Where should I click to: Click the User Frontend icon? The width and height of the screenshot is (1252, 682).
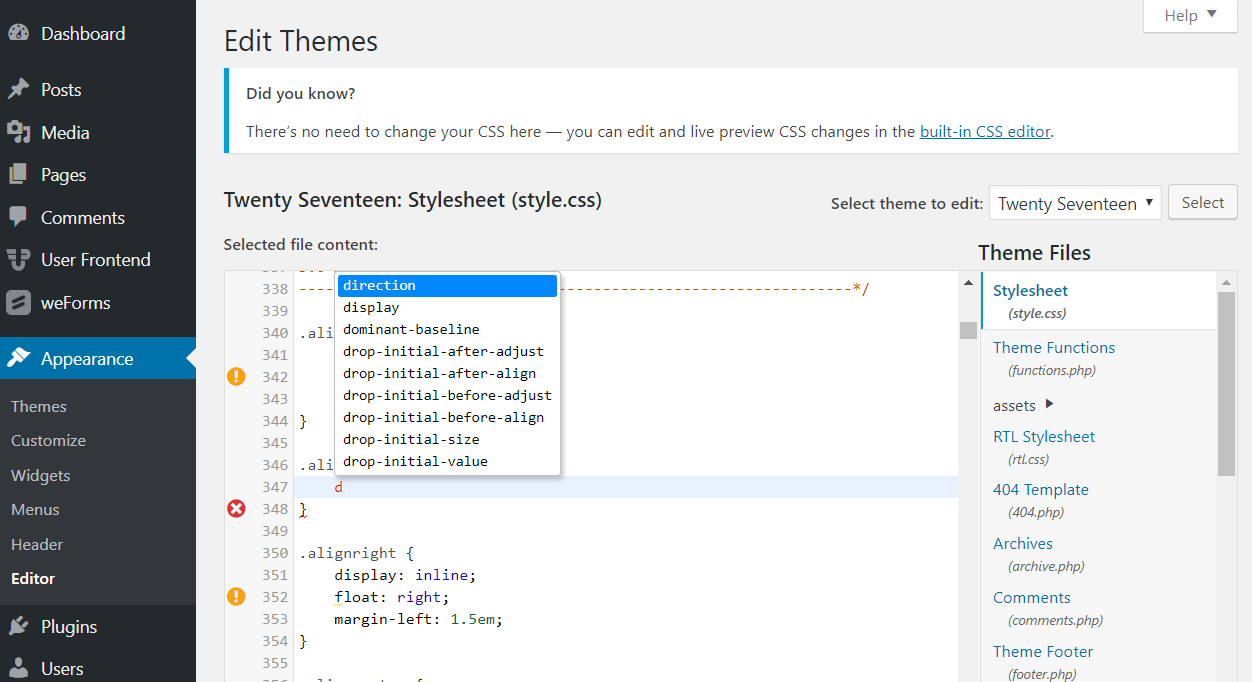click(18, 259)
